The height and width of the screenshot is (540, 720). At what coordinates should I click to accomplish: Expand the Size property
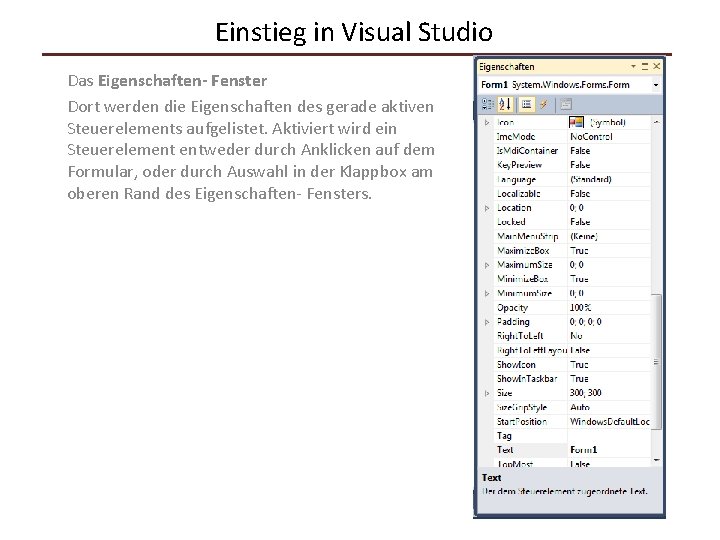tap(487, 393)
